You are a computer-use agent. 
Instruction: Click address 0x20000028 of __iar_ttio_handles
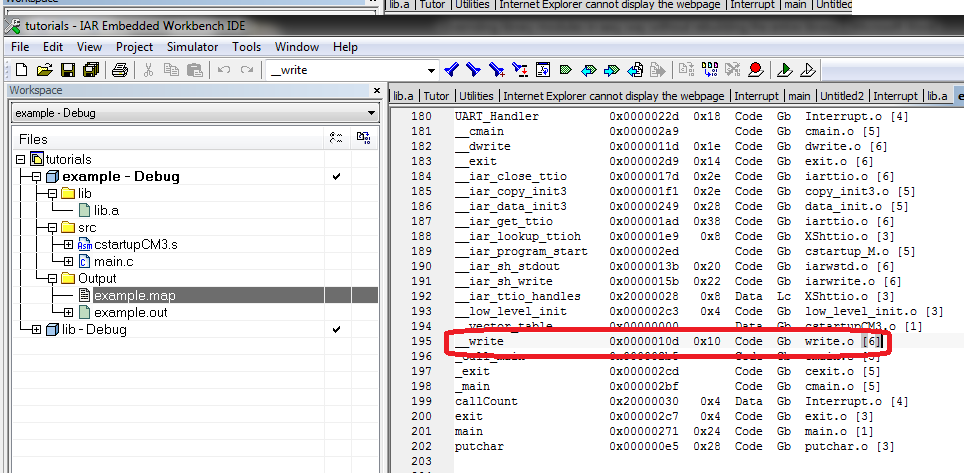[x=644, y=296]
